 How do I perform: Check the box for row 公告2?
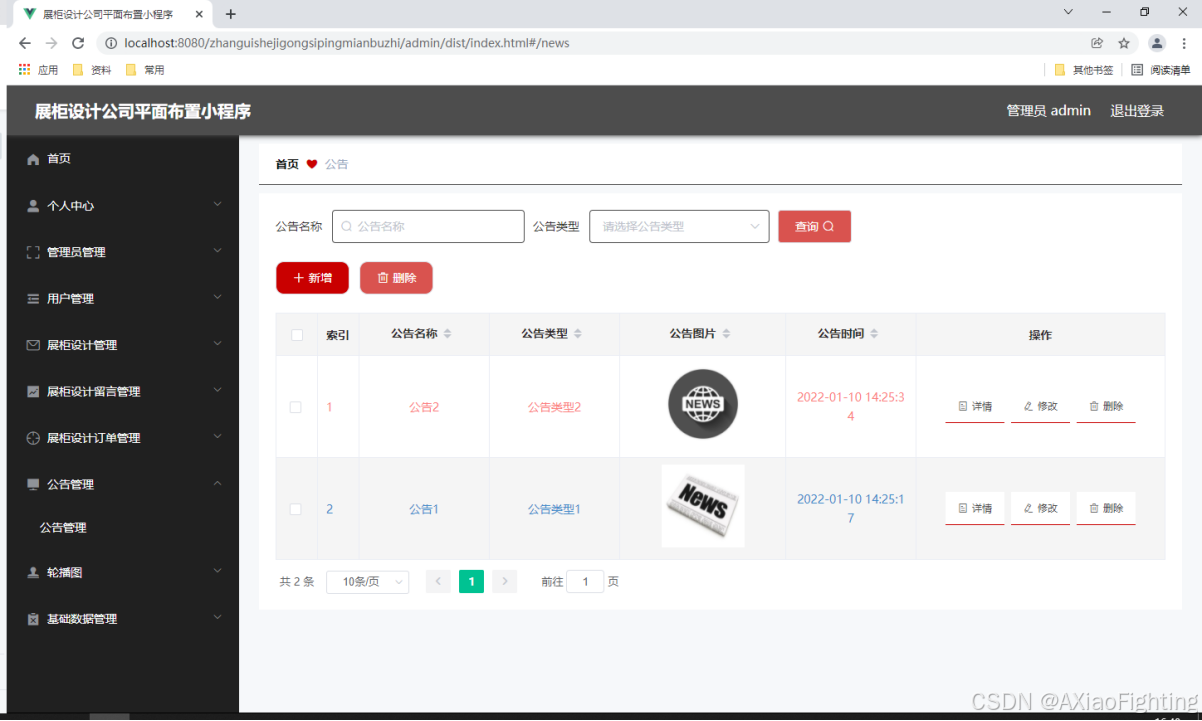pyautogui.click(x=295, y=407)
